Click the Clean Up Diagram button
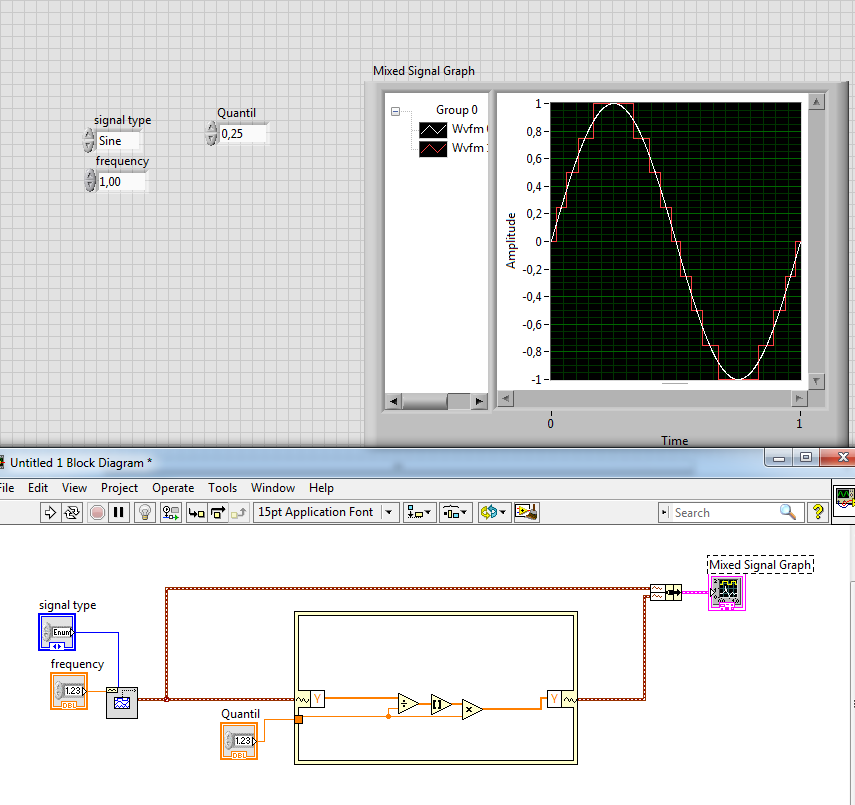855x805 pixels. [x=527, y=513]
